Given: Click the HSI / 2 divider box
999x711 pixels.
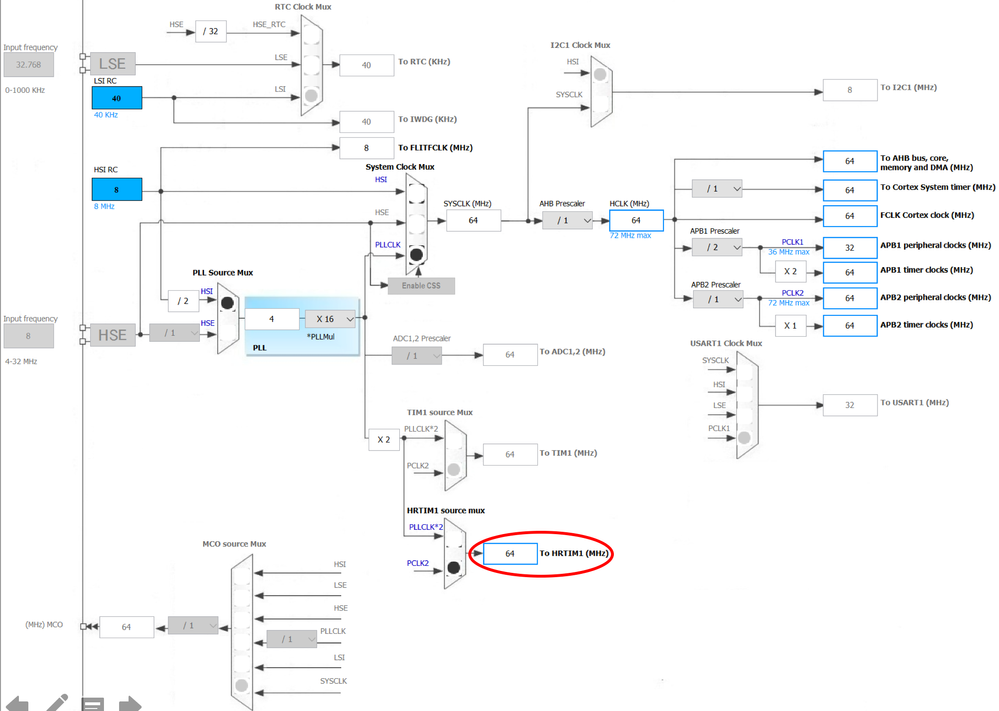Looking at the screenshot, I should pos(183,301).
